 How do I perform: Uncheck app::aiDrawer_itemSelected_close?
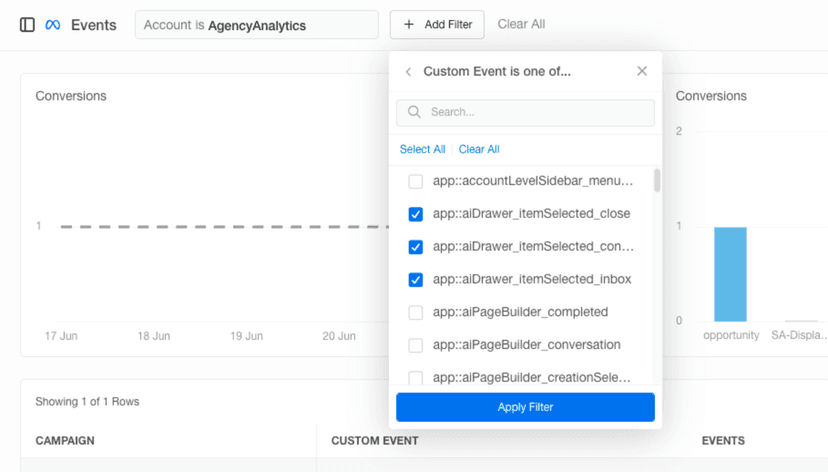(x=416, y=214)
